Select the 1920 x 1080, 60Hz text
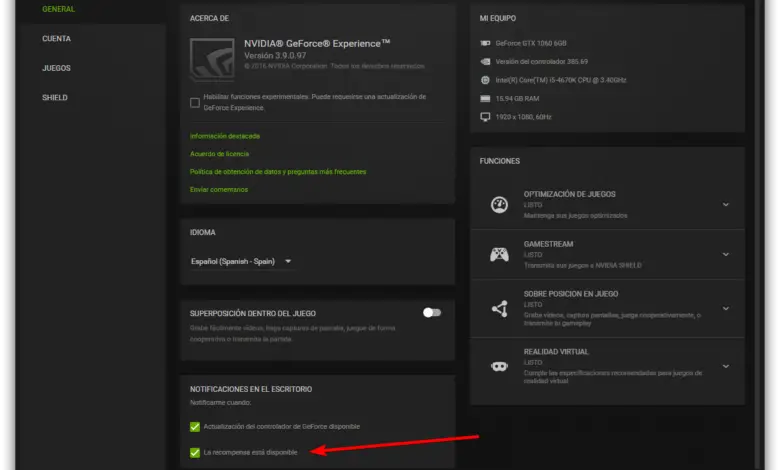780x470 pixels. coord(523,117)
